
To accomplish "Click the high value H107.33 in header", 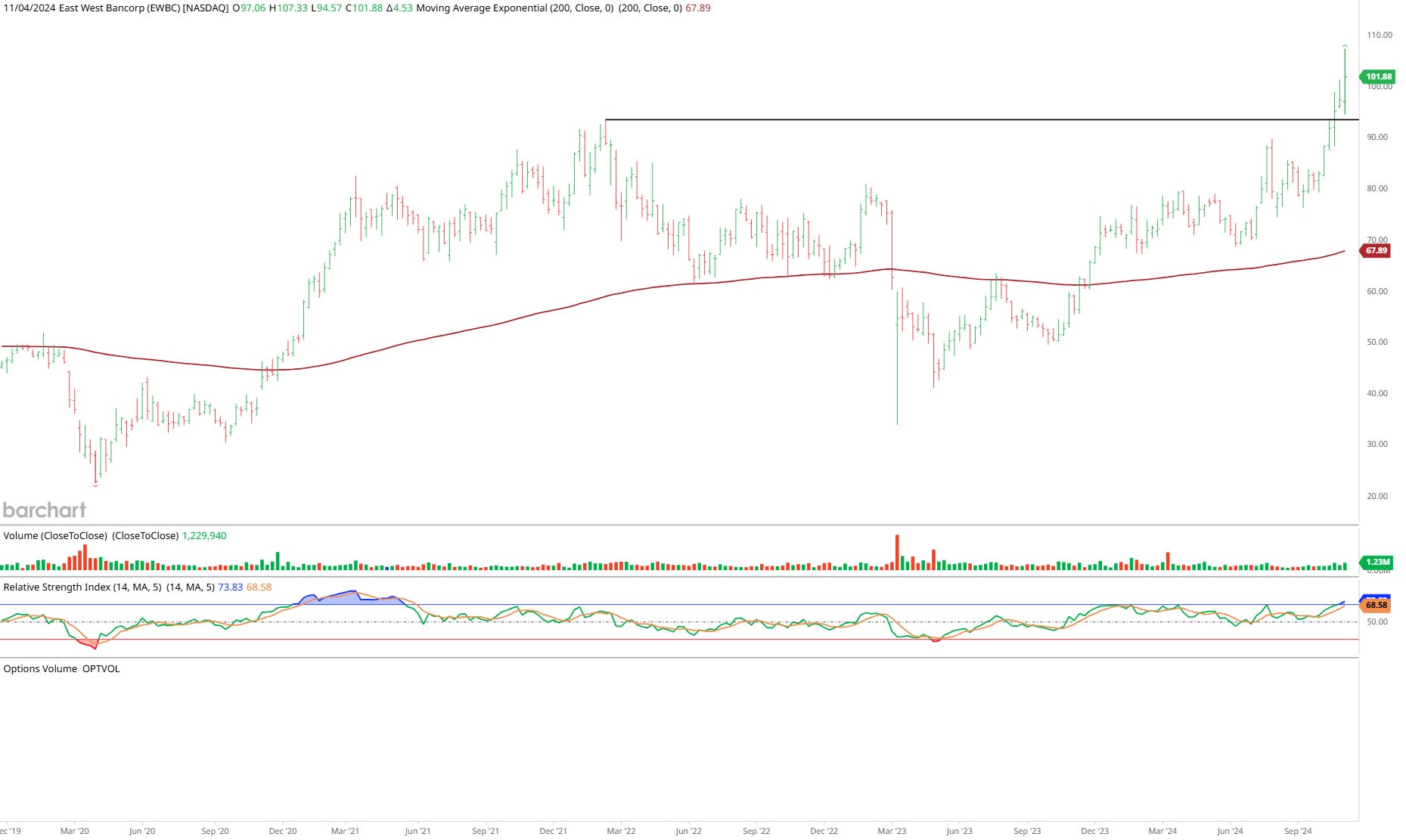I will pyautogui.click(x=288, y=8).
